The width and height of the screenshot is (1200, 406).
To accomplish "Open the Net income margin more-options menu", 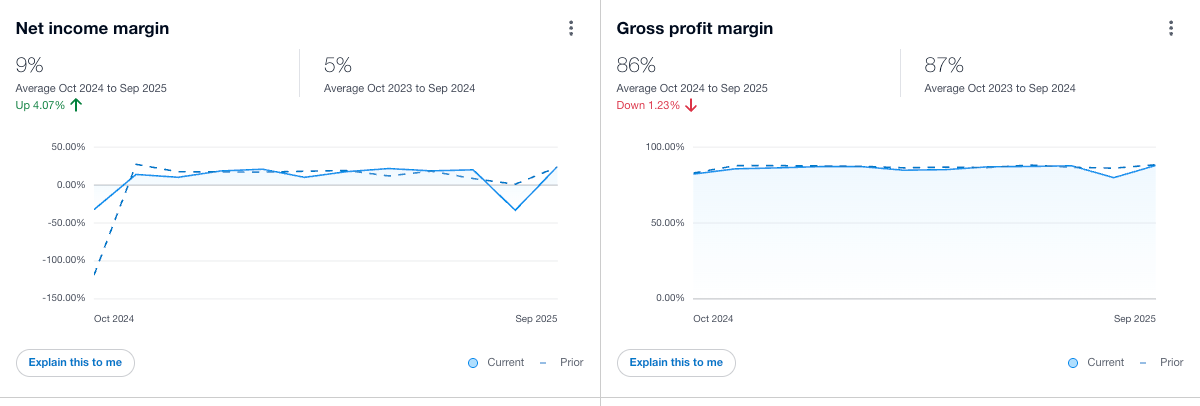I will click(571, 28).
